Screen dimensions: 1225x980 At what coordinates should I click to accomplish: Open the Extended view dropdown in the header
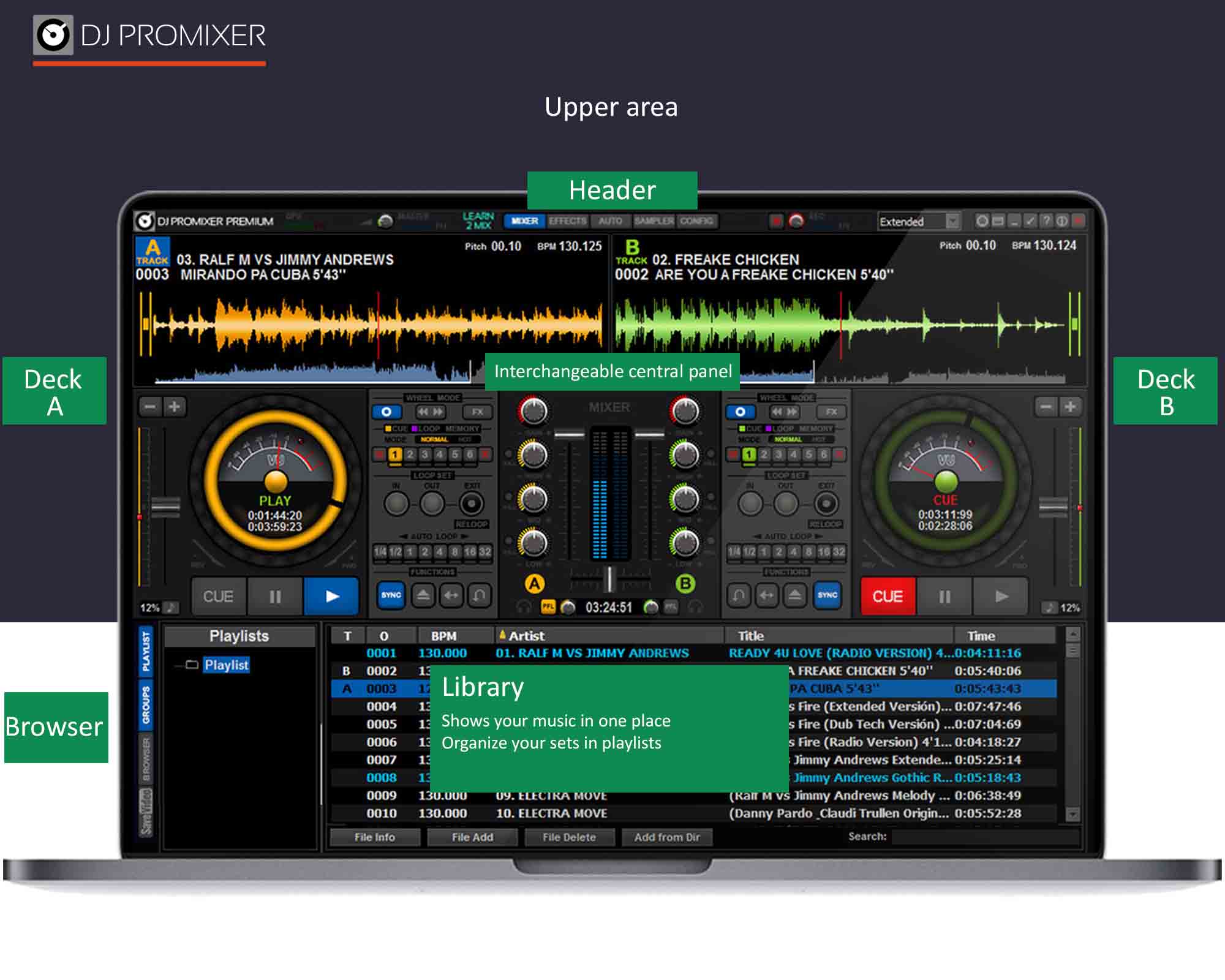click(951, 222)
